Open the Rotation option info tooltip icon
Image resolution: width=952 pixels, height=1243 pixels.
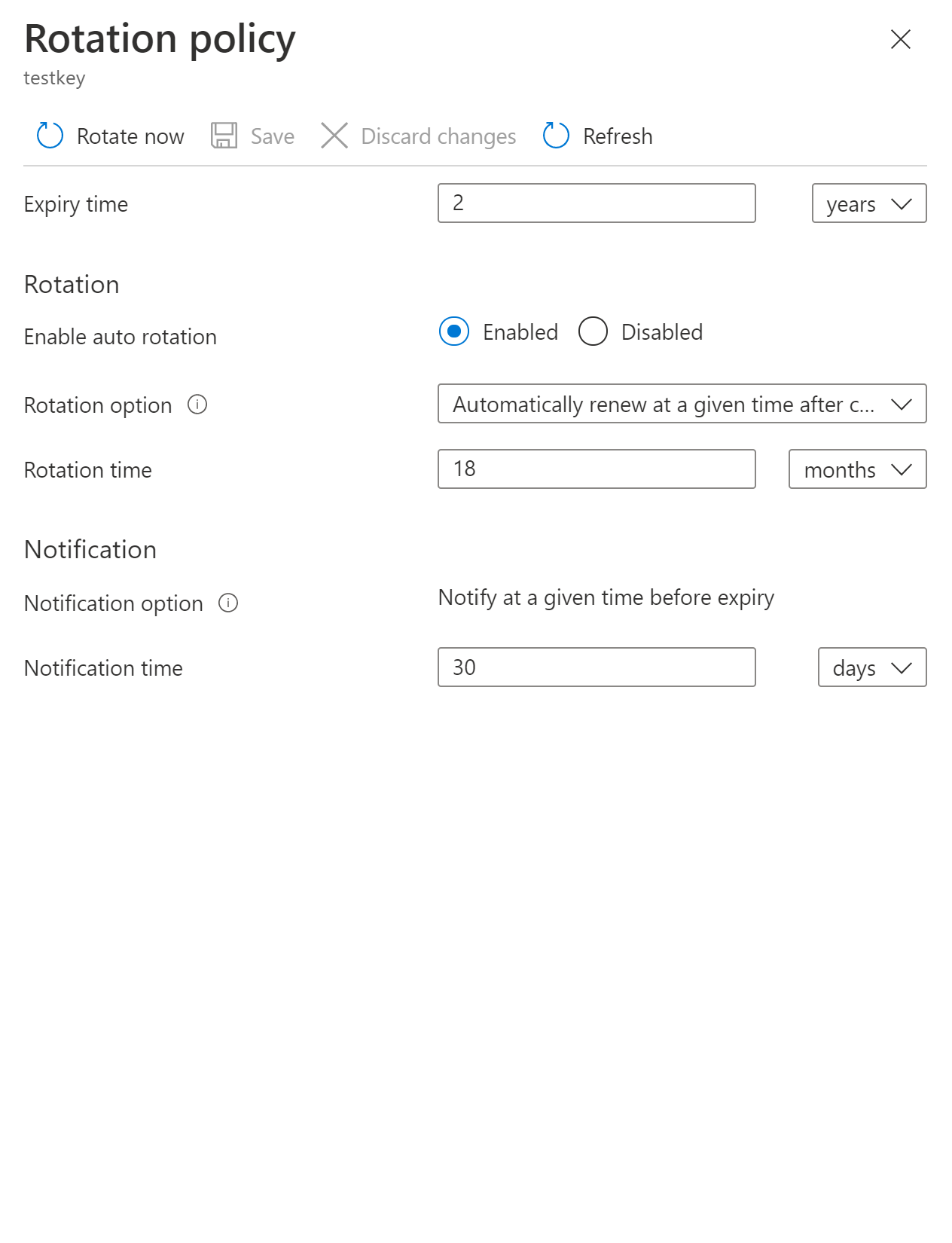click(197, 405)
